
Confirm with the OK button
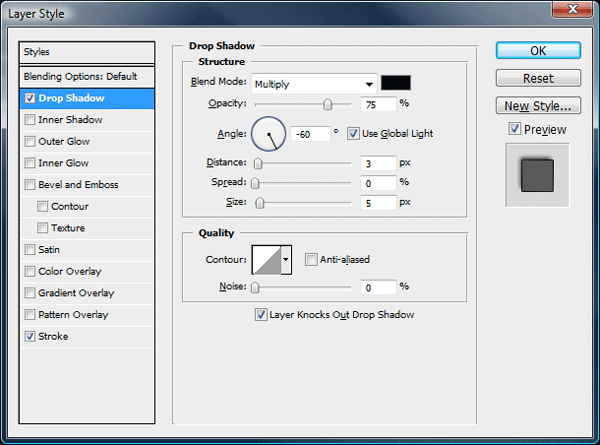pyautogui.click(x=538, y=51)
